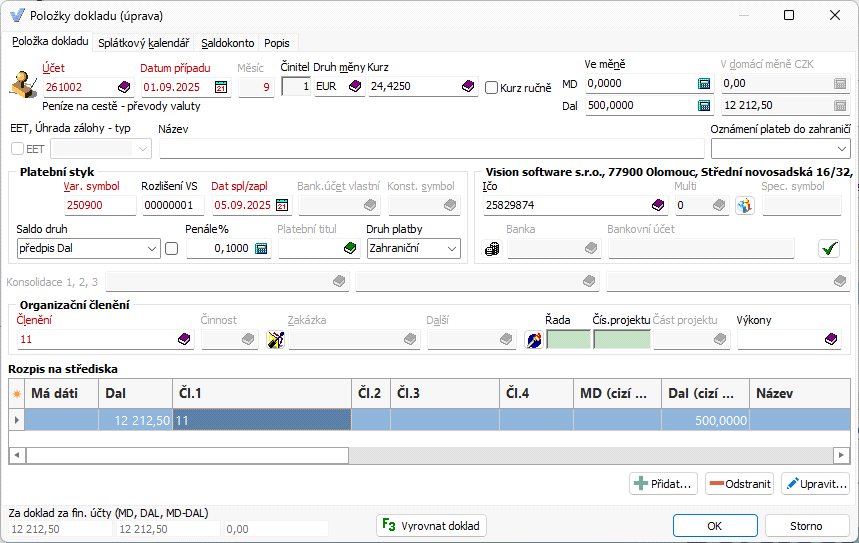Open the Druh platby dropdown
The image size is (859, 543).
coord(452,248)
